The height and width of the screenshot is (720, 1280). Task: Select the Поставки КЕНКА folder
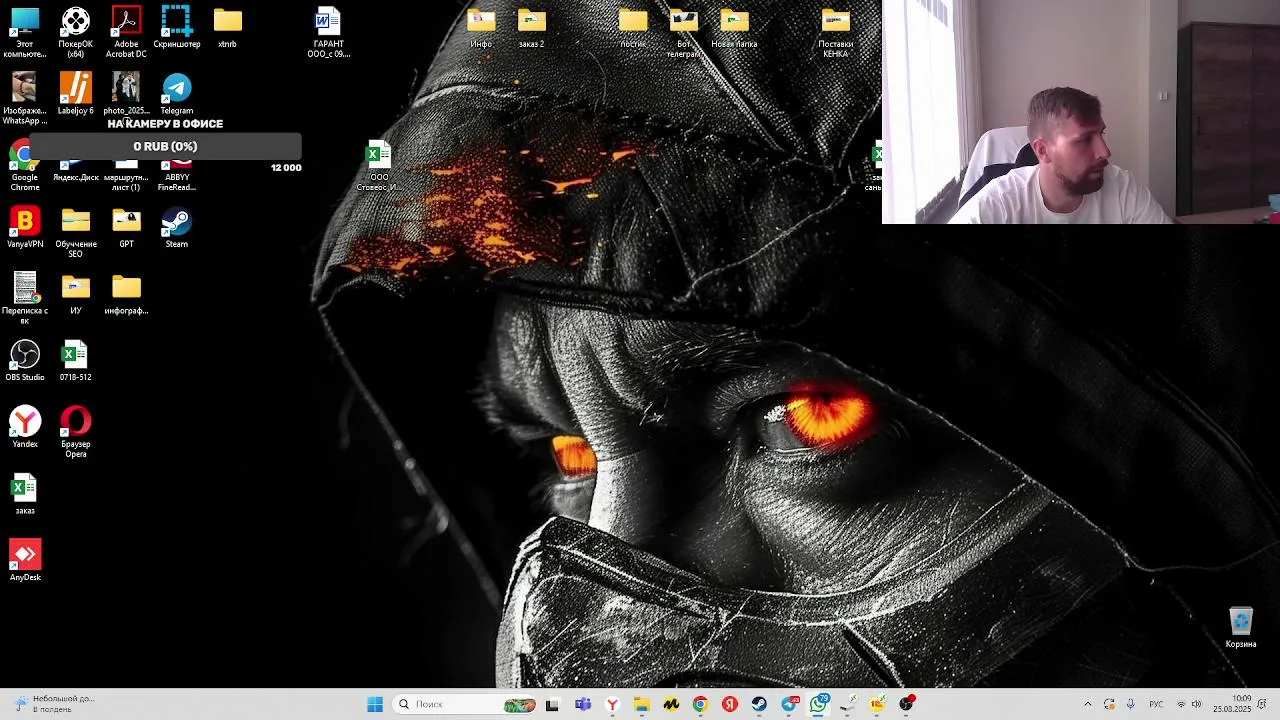click(x=836, y=32)
